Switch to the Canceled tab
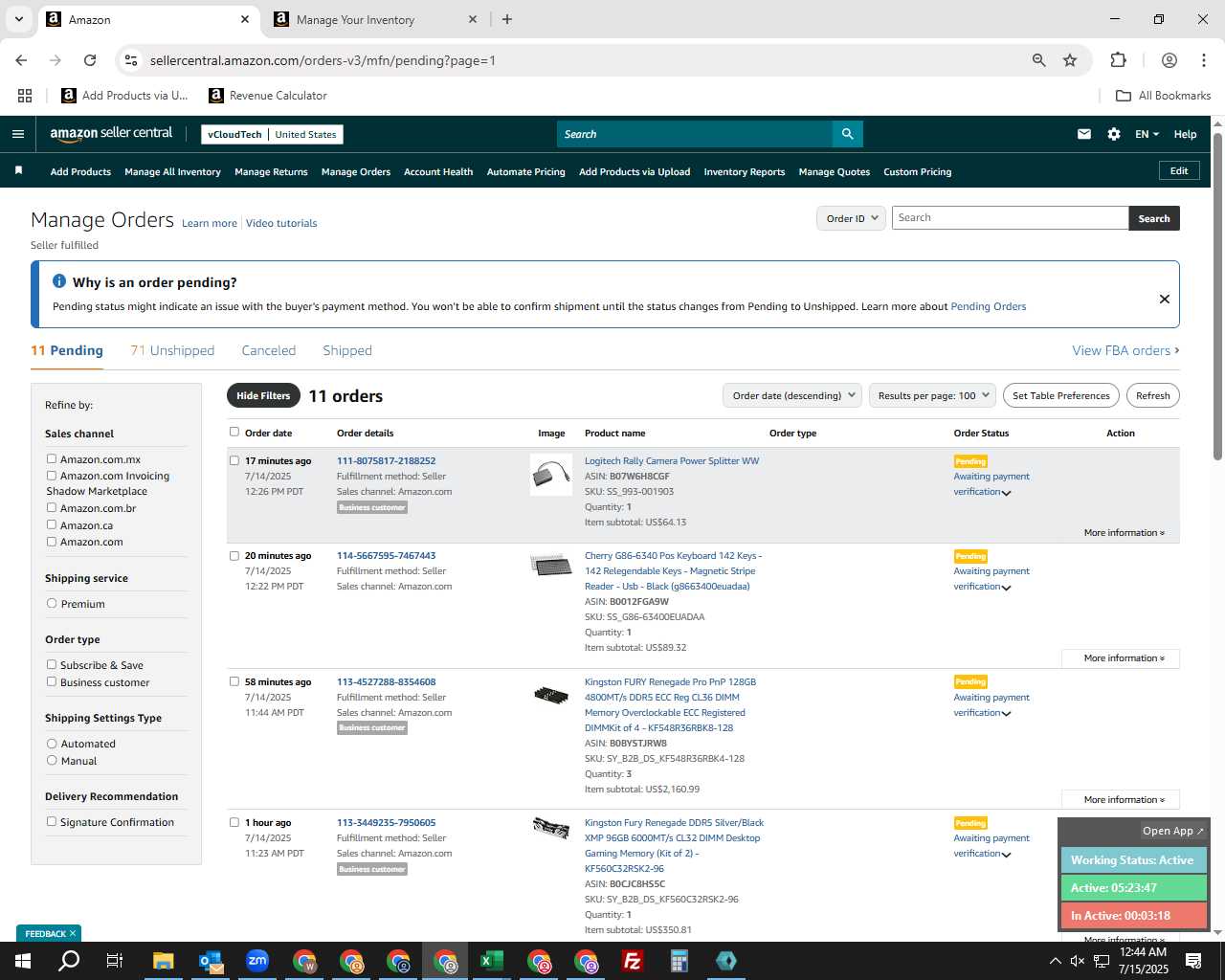Viewport: 1225px width, 980px height. [x=269, y=350]
